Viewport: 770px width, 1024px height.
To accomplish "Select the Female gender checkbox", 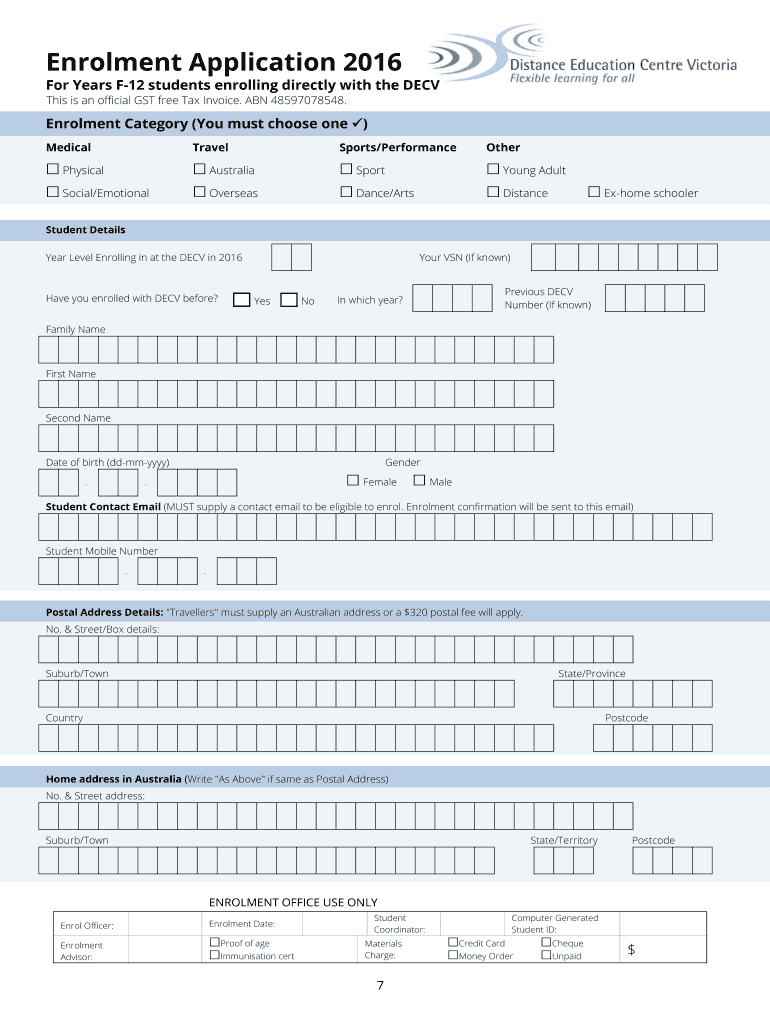I will (353, 481).
